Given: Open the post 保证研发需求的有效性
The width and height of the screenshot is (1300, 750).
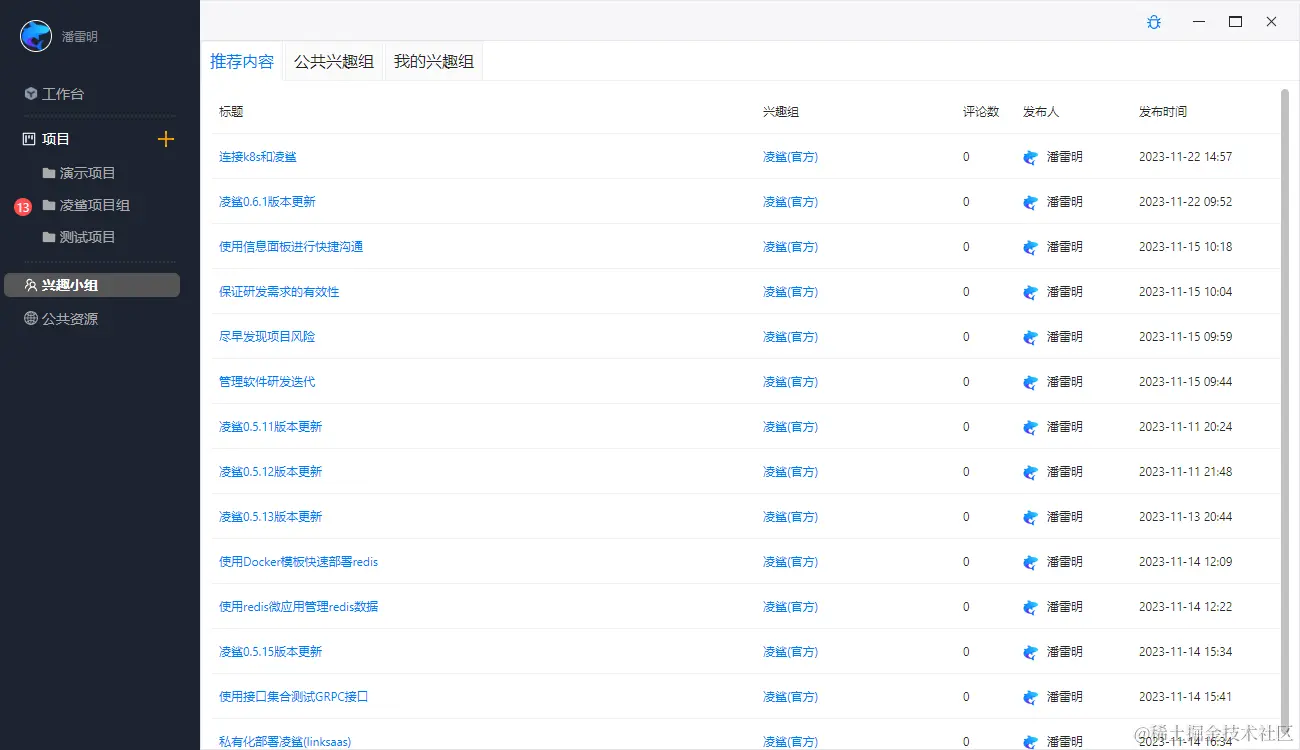Looking at the screenshot, I should pos(279,292).
